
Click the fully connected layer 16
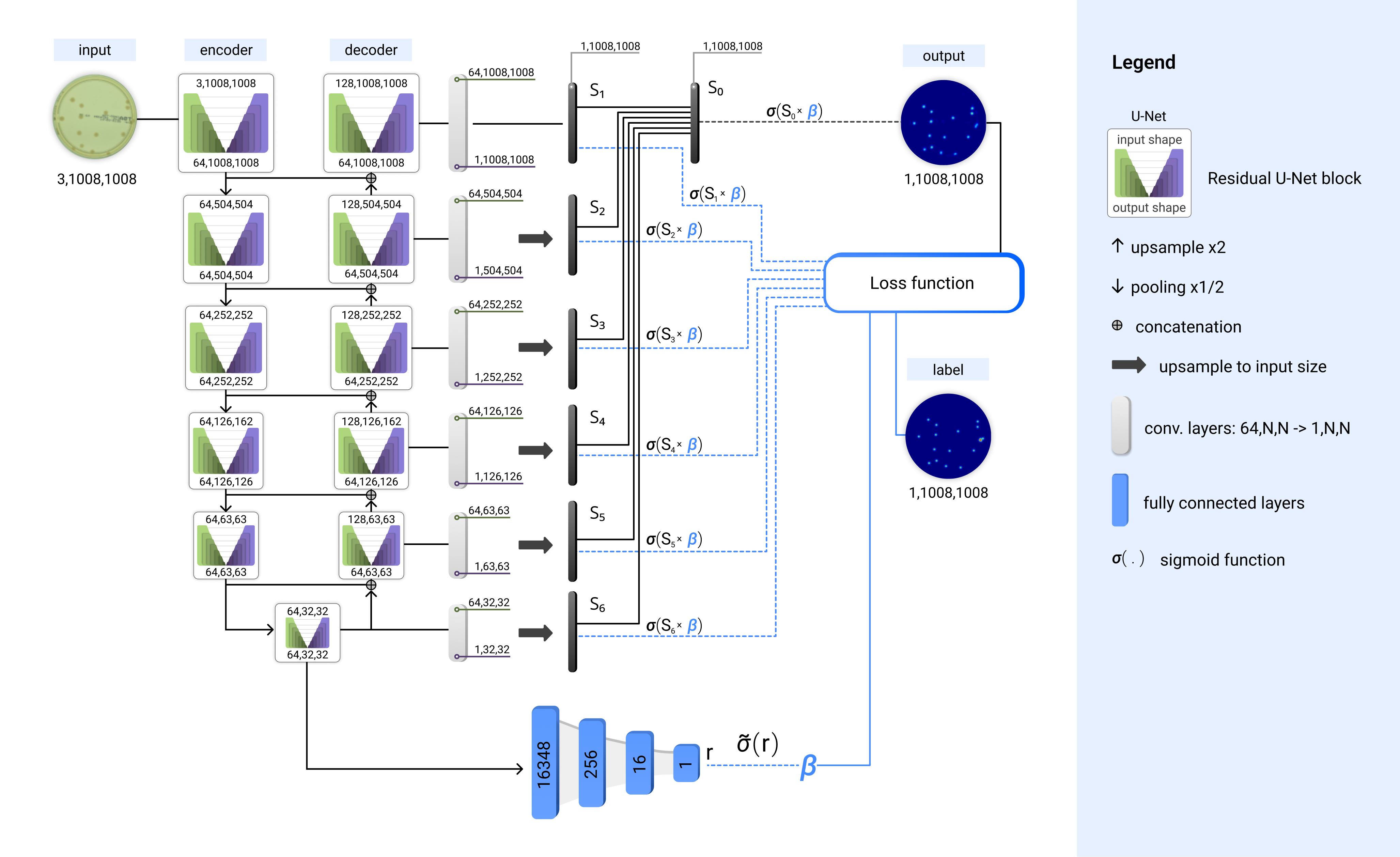[x=640, y=763]
